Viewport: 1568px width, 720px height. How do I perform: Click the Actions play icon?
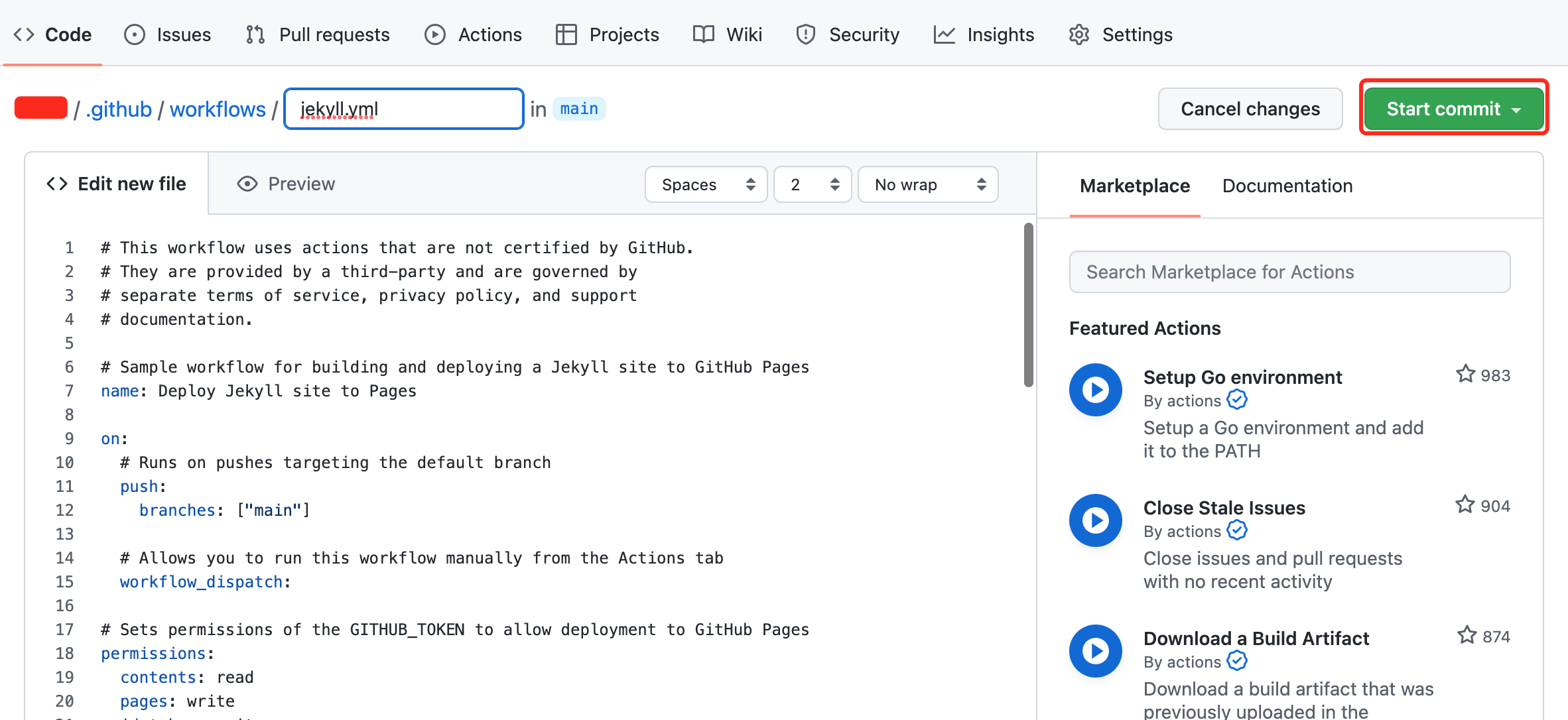pyautogui.click(x=435, y=34)
